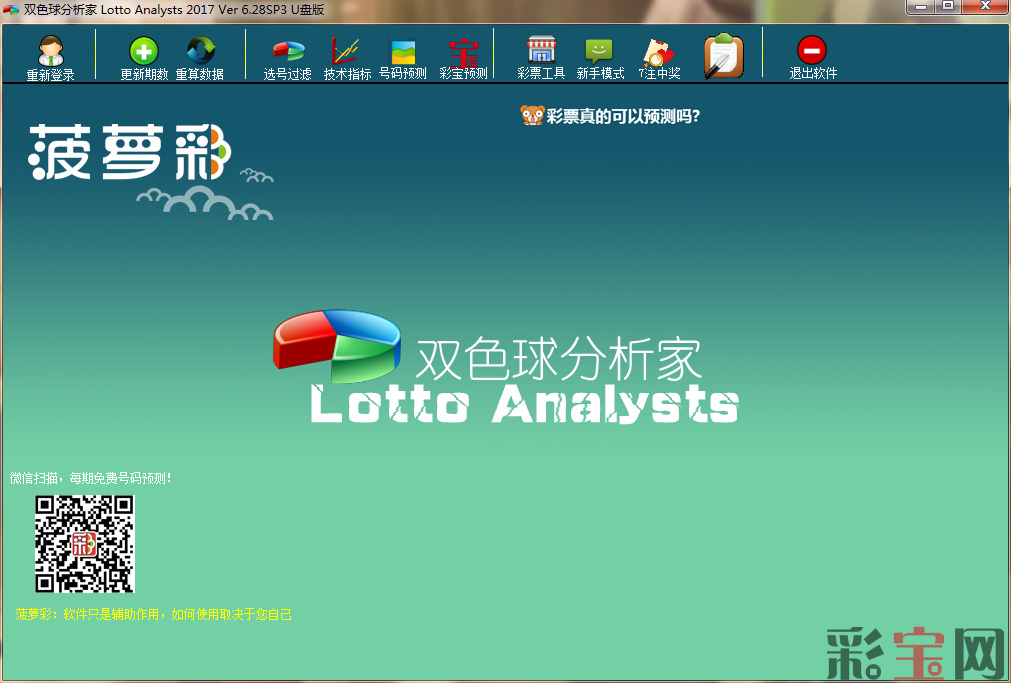This screenshot has height=683, width=1011.
Task: Maximize the Lotto Analysts window
Action: click(947, 7)
